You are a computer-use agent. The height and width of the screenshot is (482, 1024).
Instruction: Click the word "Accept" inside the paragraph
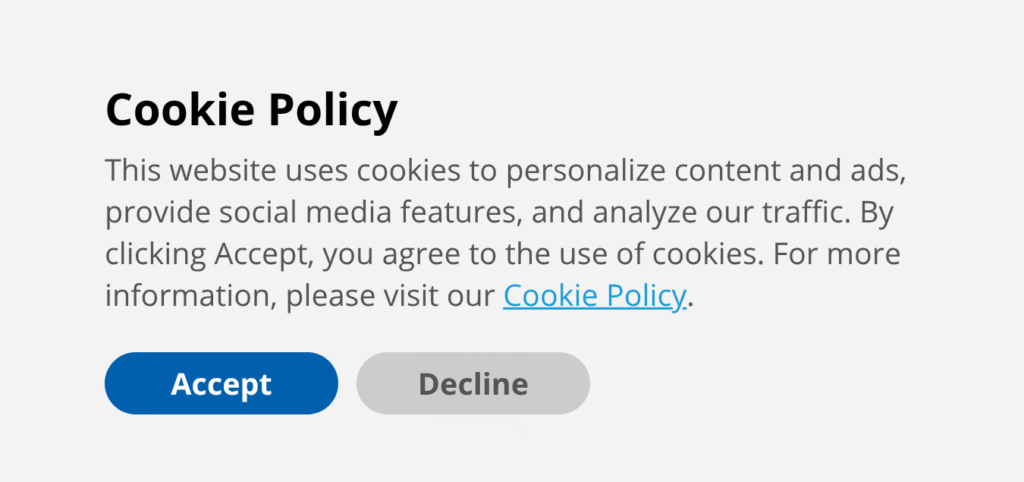click(261, 256)
